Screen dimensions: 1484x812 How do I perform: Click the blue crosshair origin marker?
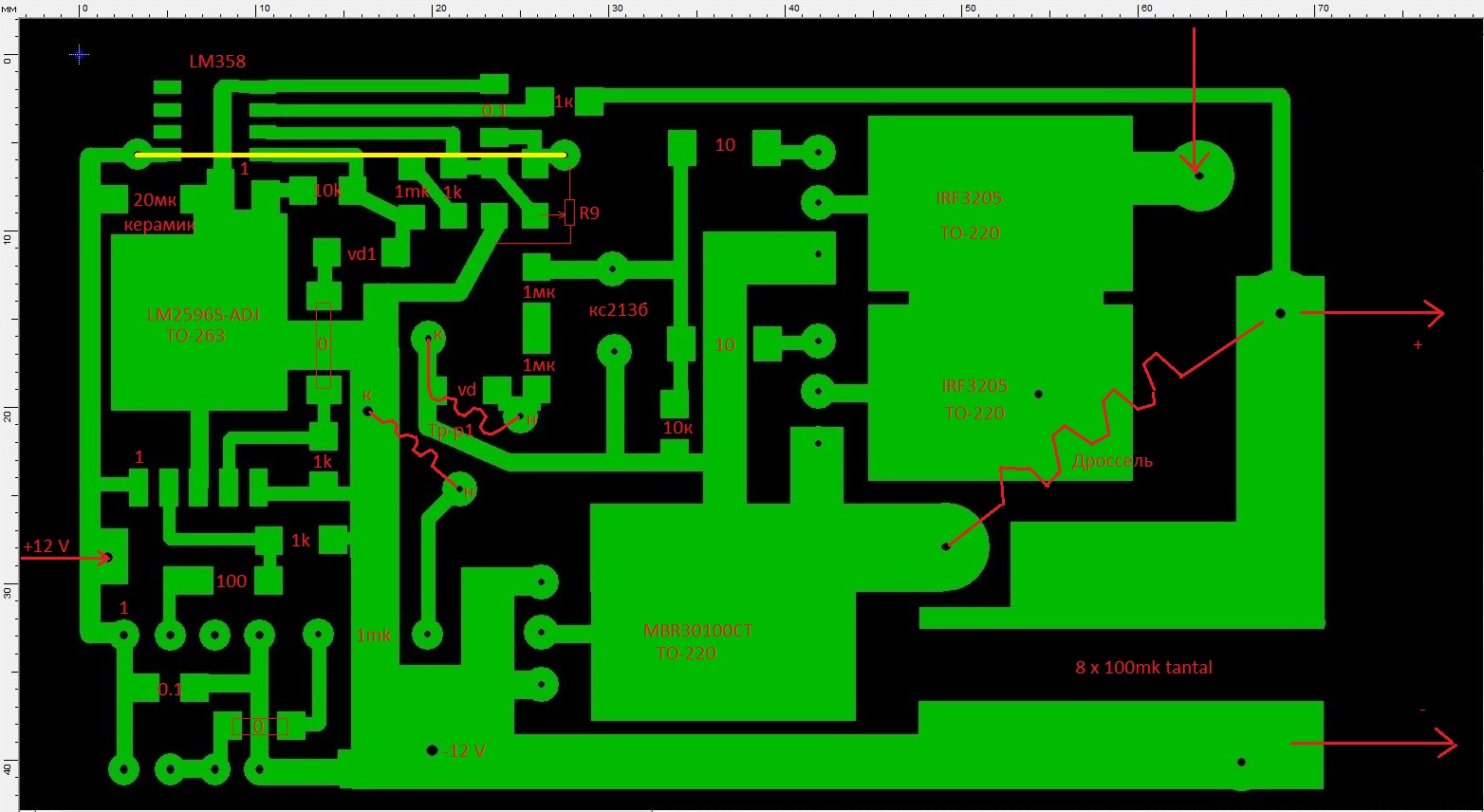80,55
